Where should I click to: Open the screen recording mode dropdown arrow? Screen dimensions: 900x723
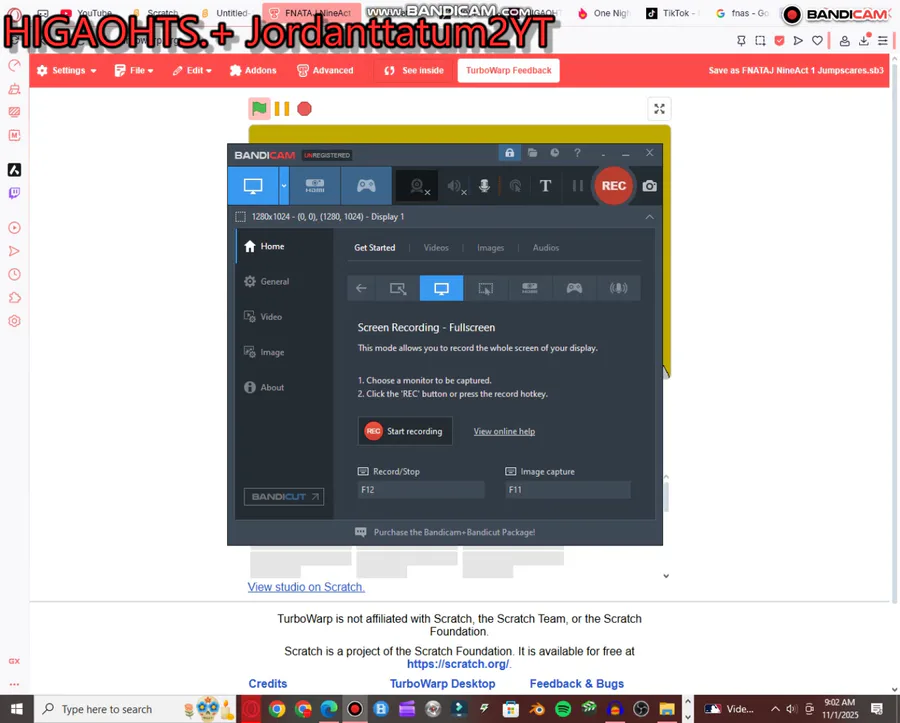click(x=284, y=186)
